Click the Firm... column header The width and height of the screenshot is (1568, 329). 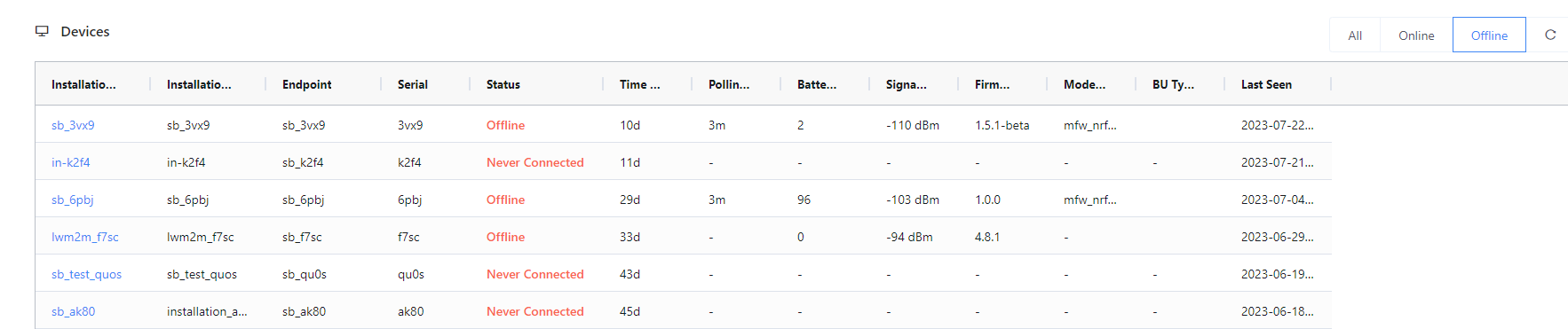[993, 84]
